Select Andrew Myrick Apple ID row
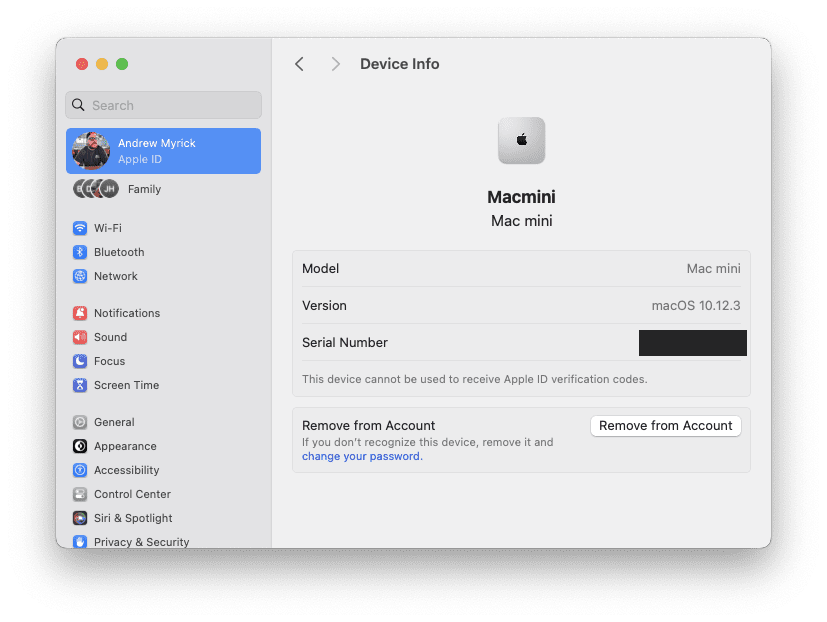 pyautogui.click(x=164, y=151)
